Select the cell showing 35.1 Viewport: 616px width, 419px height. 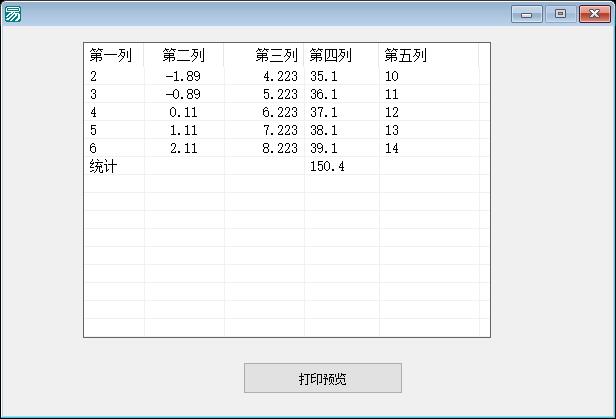coord(324,77)
